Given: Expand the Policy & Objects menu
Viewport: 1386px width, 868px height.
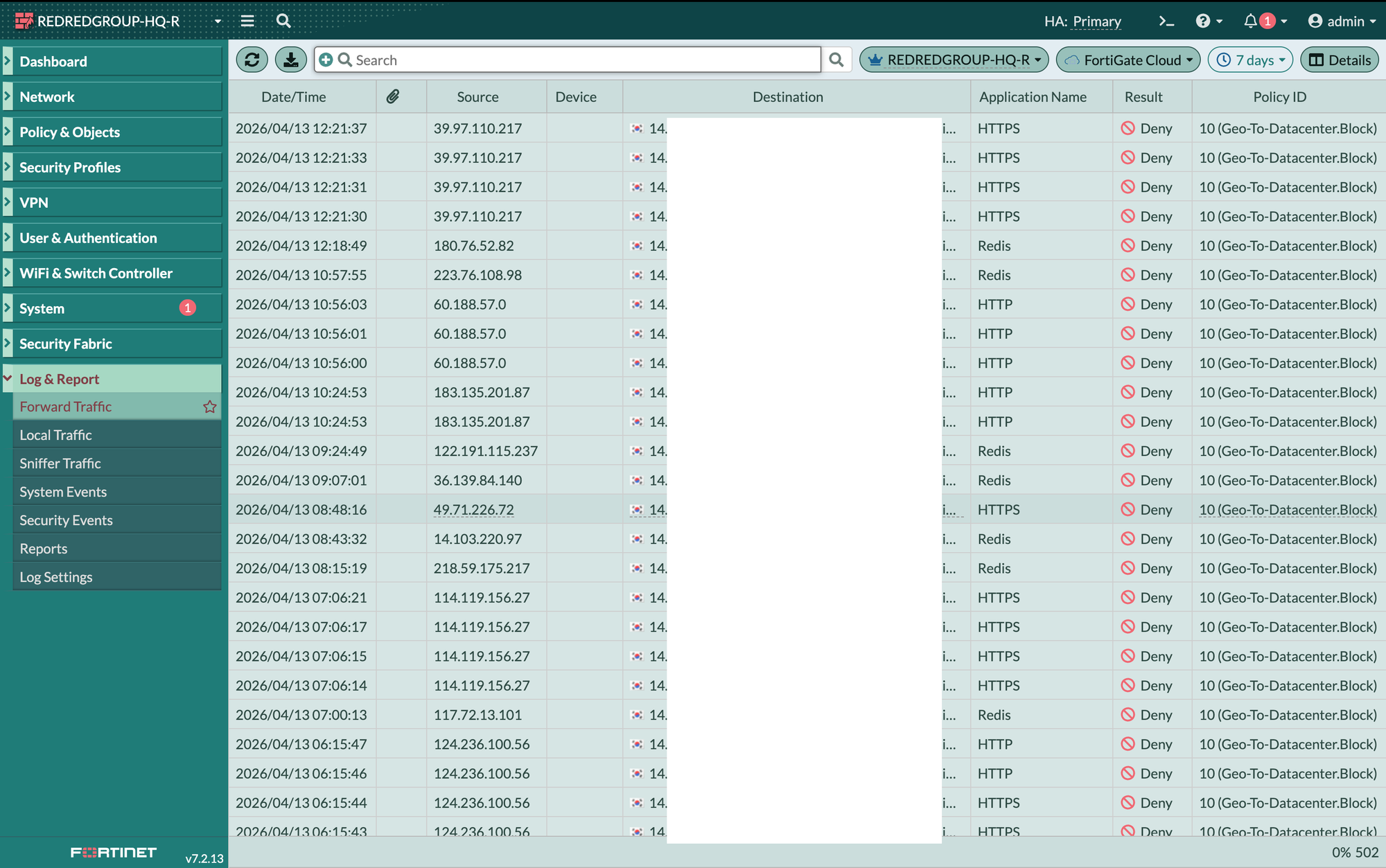Looking at the screenshot, I should [x=69, y=132].
